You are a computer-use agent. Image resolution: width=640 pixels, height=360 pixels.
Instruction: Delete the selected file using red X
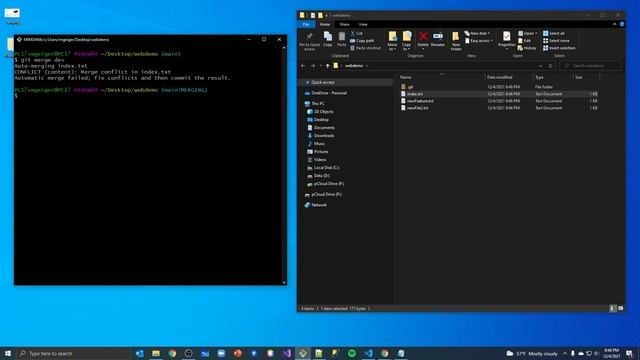423,39
